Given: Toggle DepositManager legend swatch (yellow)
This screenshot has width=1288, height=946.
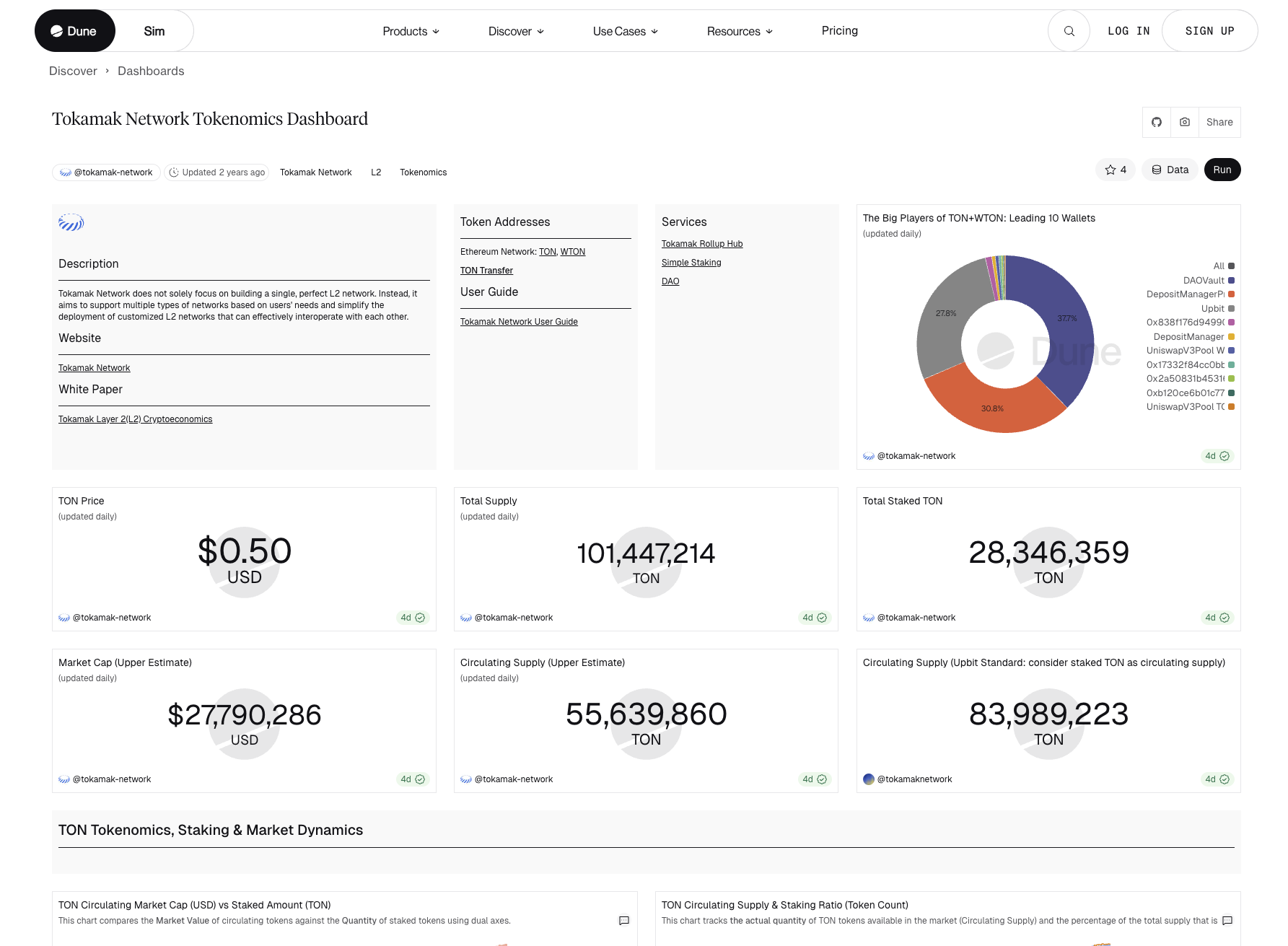Looking at the screenshot, I should [1232, 337].
